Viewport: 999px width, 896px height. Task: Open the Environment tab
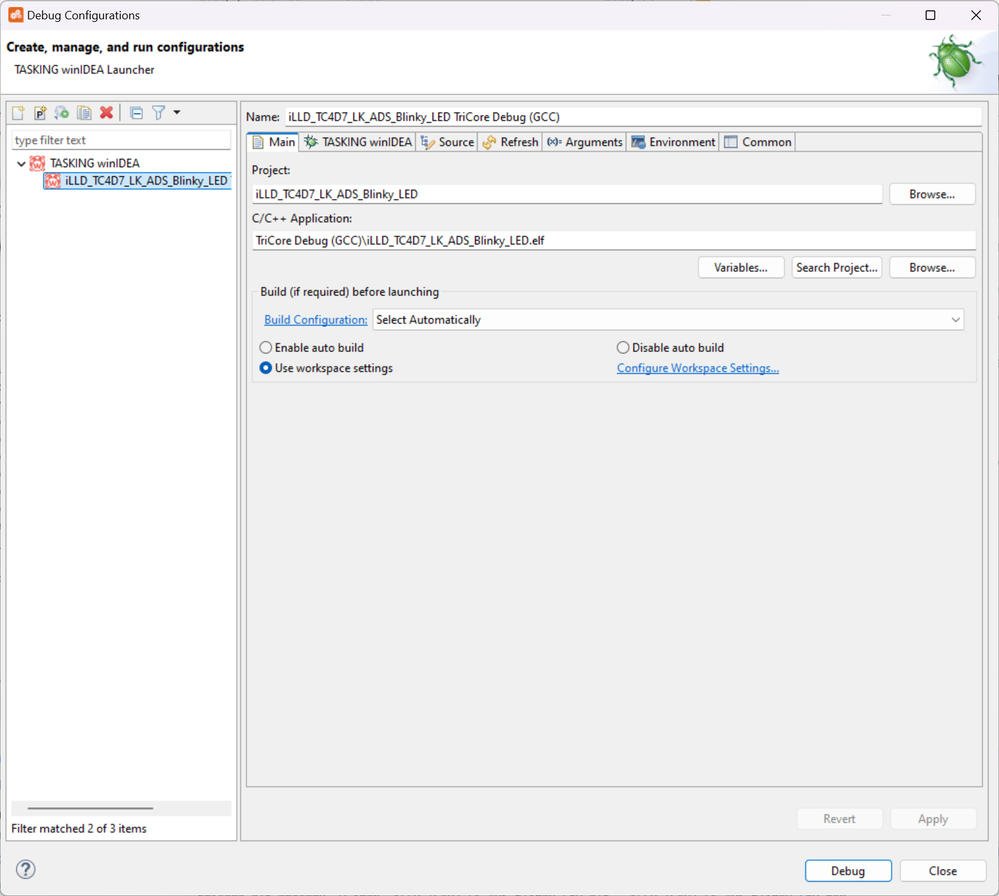[x=672, y=142]
